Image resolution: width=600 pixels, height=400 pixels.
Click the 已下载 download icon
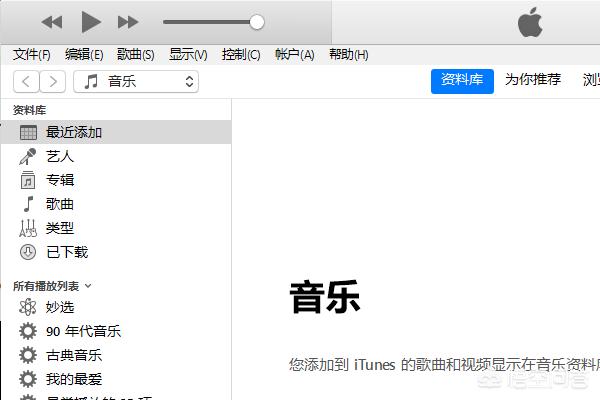(28, 252)
